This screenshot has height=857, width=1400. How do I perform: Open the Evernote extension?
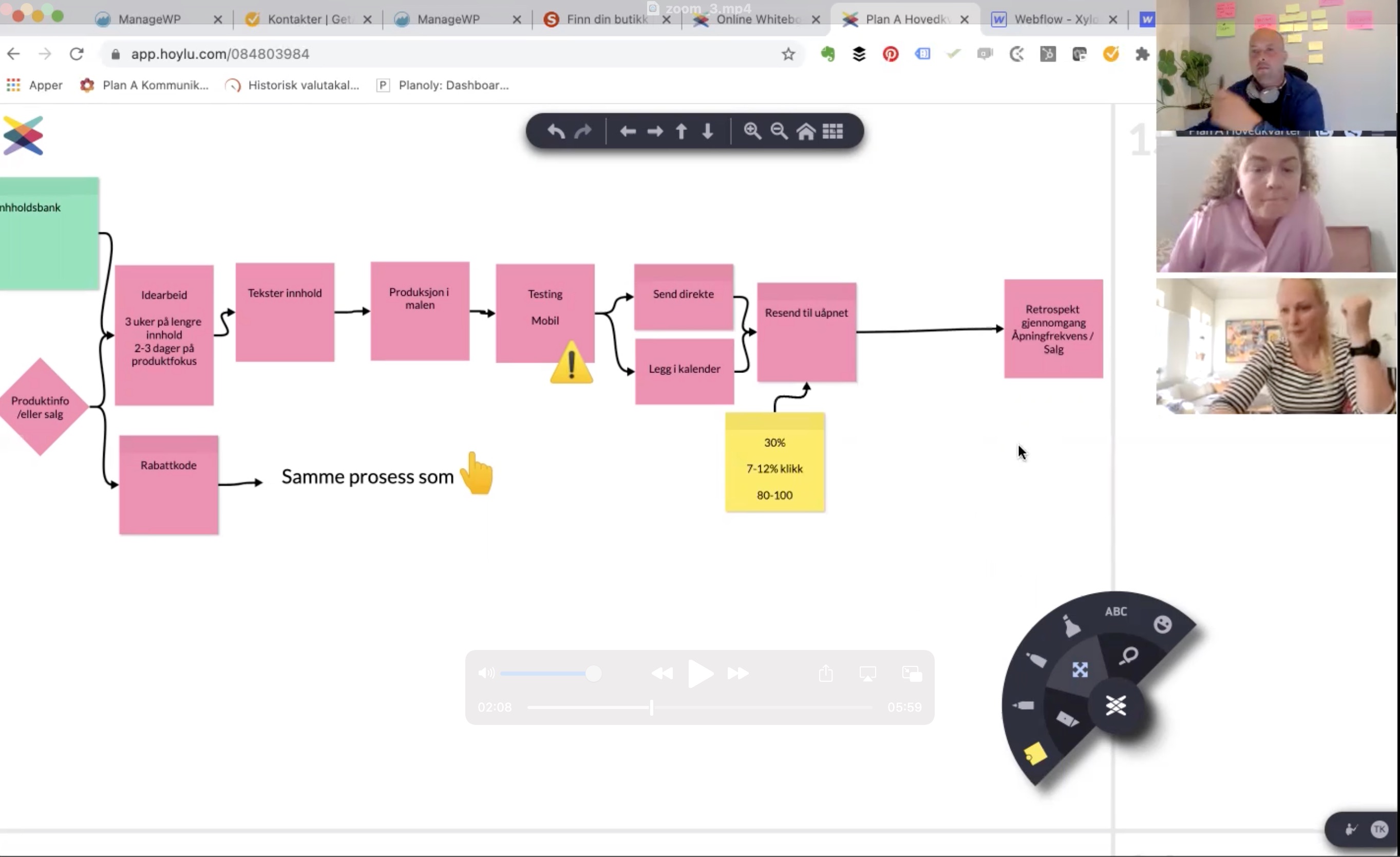tap(828, 54)
